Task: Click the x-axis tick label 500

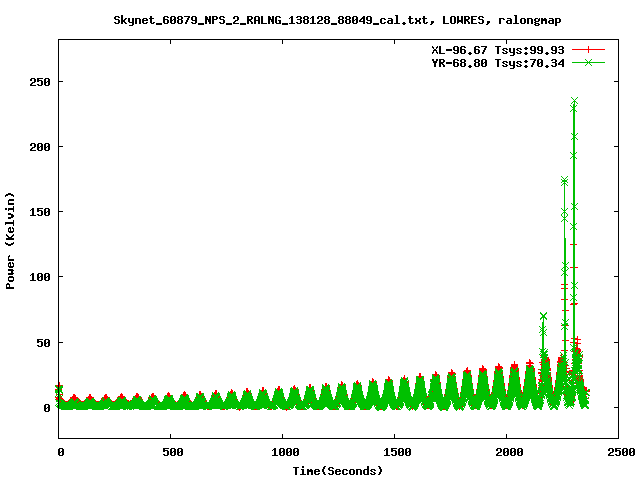Action: 173,452
